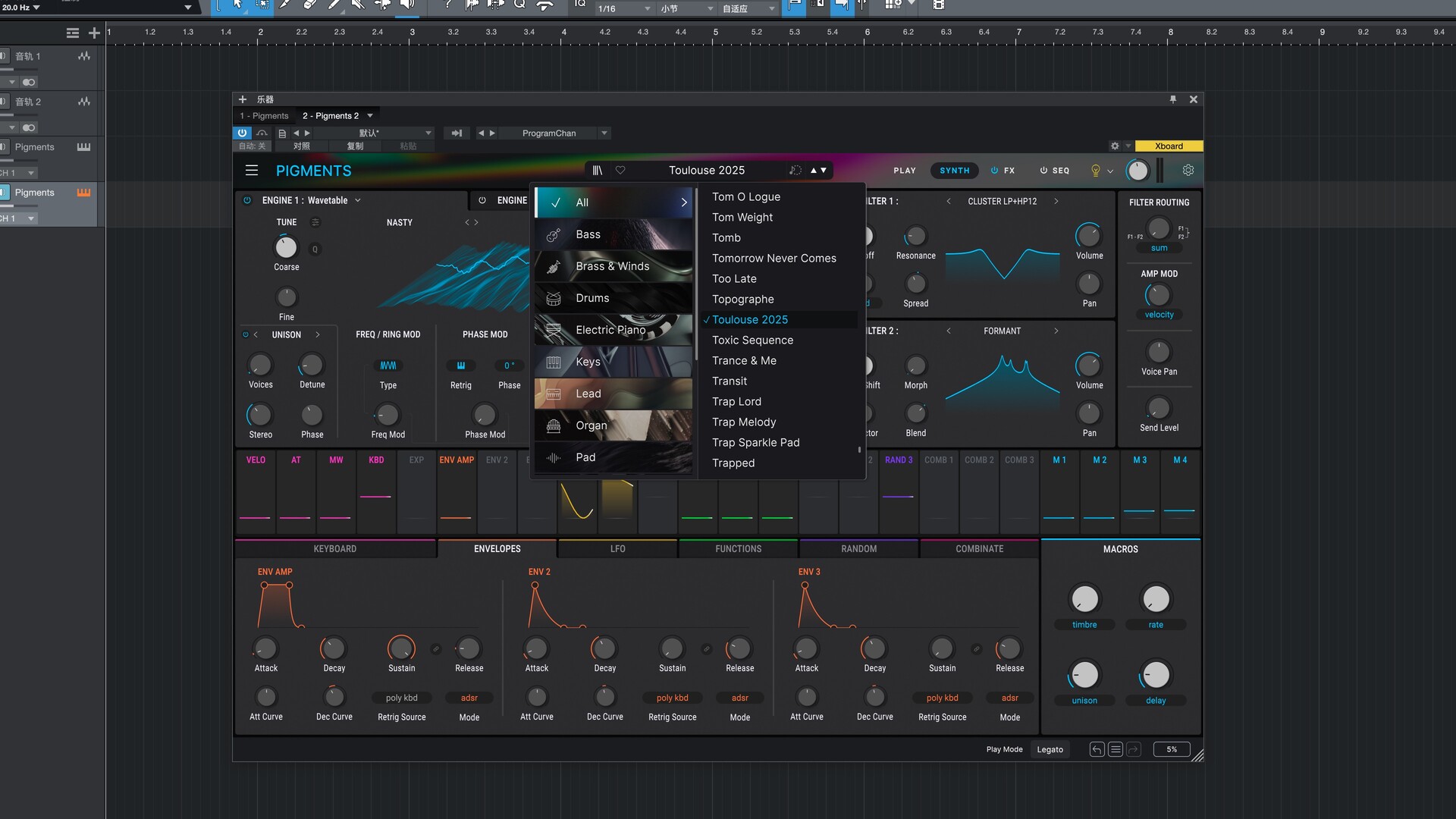Switch to the LFO tab
Viewport: 1456px width, 819px height.
point(617,549)
